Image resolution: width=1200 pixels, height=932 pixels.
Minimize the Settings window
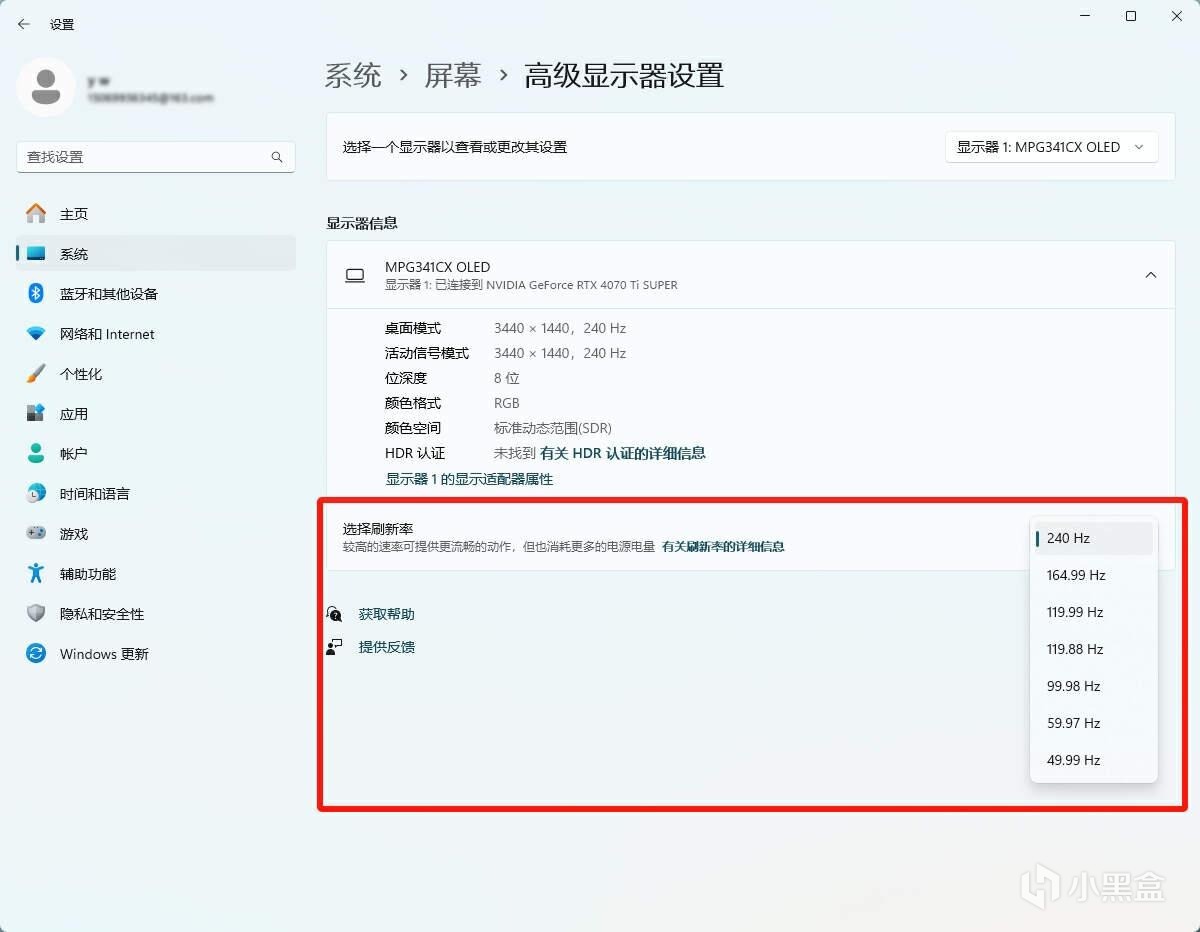coord(1085,16)
